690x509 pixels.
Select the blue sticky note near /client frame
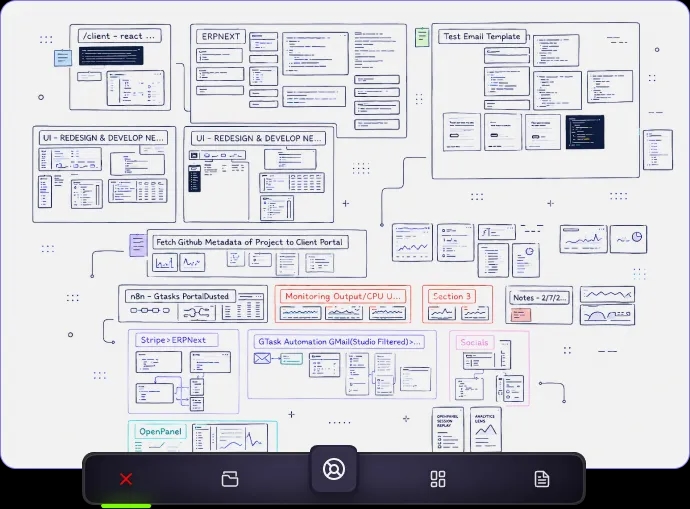(63, 58)
